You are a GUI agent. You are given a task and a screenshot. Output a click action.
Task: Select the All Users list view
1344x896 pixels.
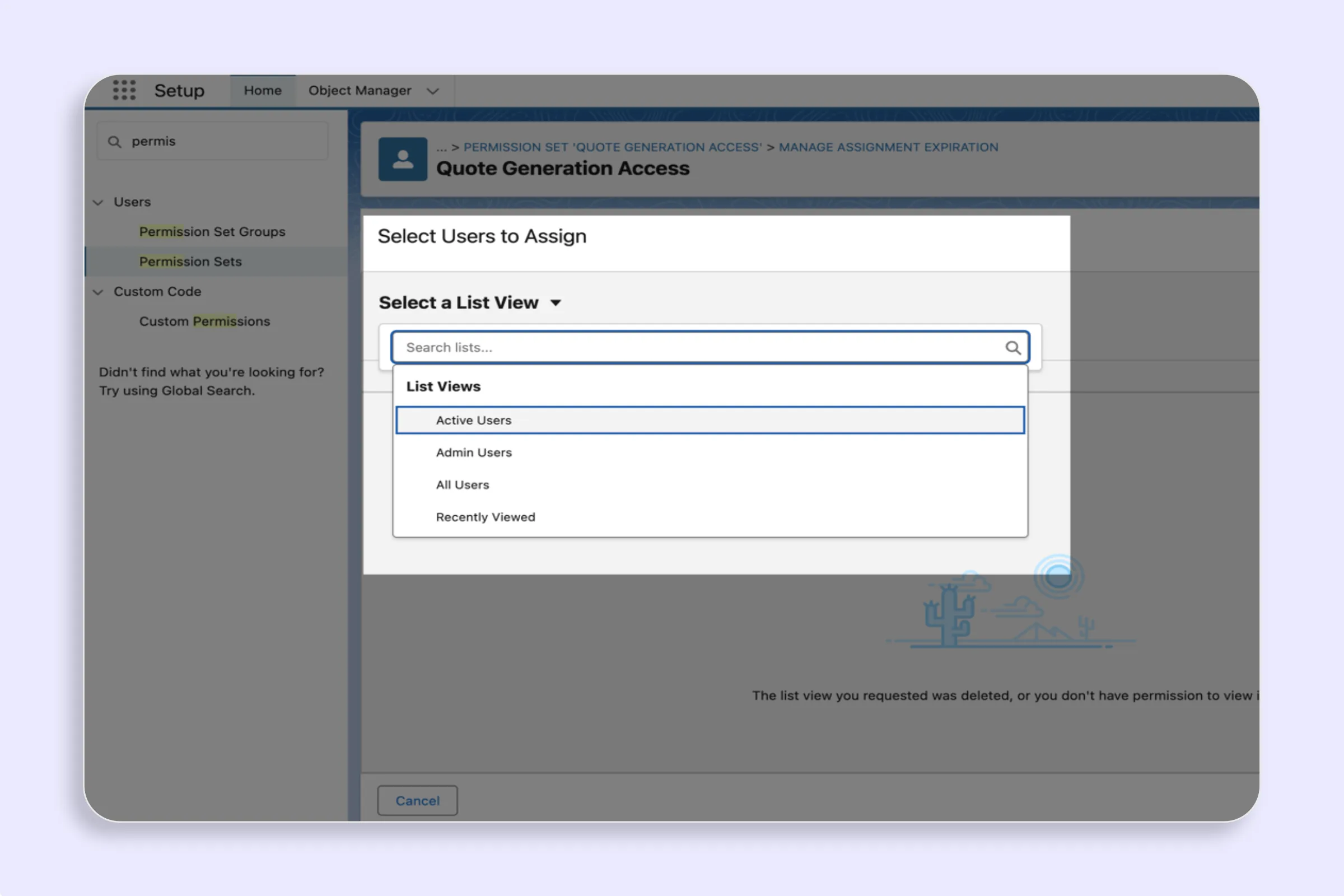[463, 484]
